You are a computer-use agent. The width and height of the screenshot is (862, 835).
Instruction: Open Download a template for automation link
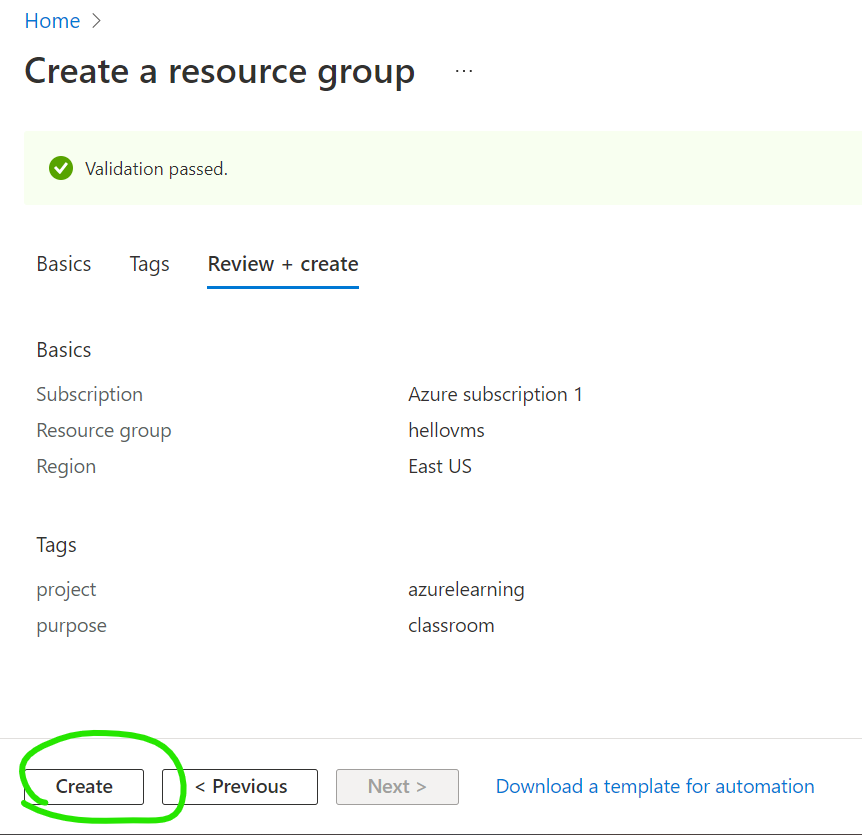point(655,786)
